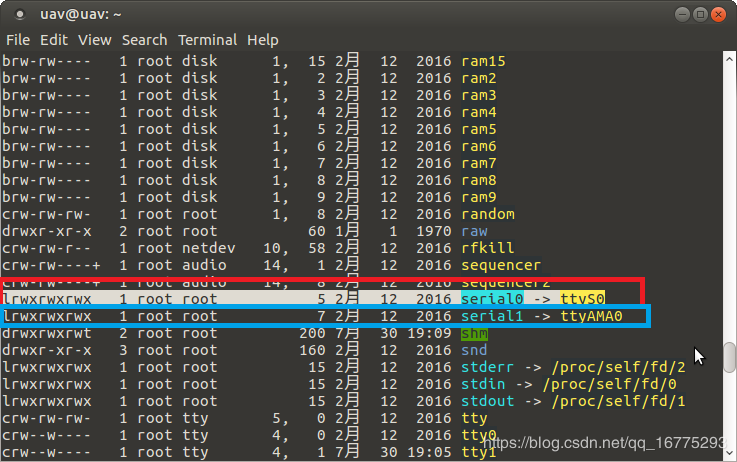Open the Edit menu

pyautogui.click(x=54, y=40)
